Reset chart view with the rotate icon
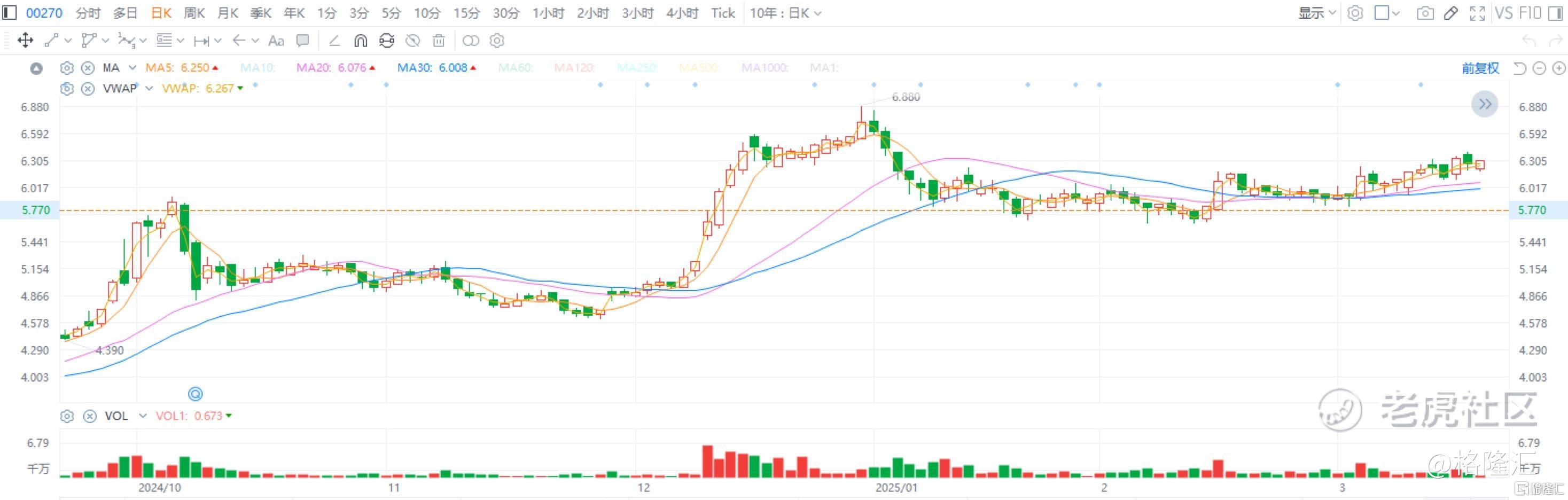Screen dimensions: 1568x500 point(1519,68)
